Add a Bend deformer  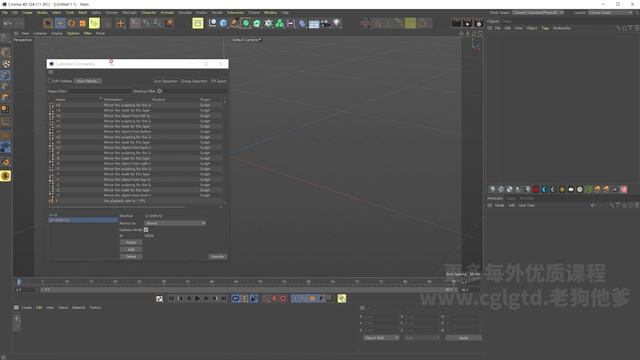coord(302,23)
